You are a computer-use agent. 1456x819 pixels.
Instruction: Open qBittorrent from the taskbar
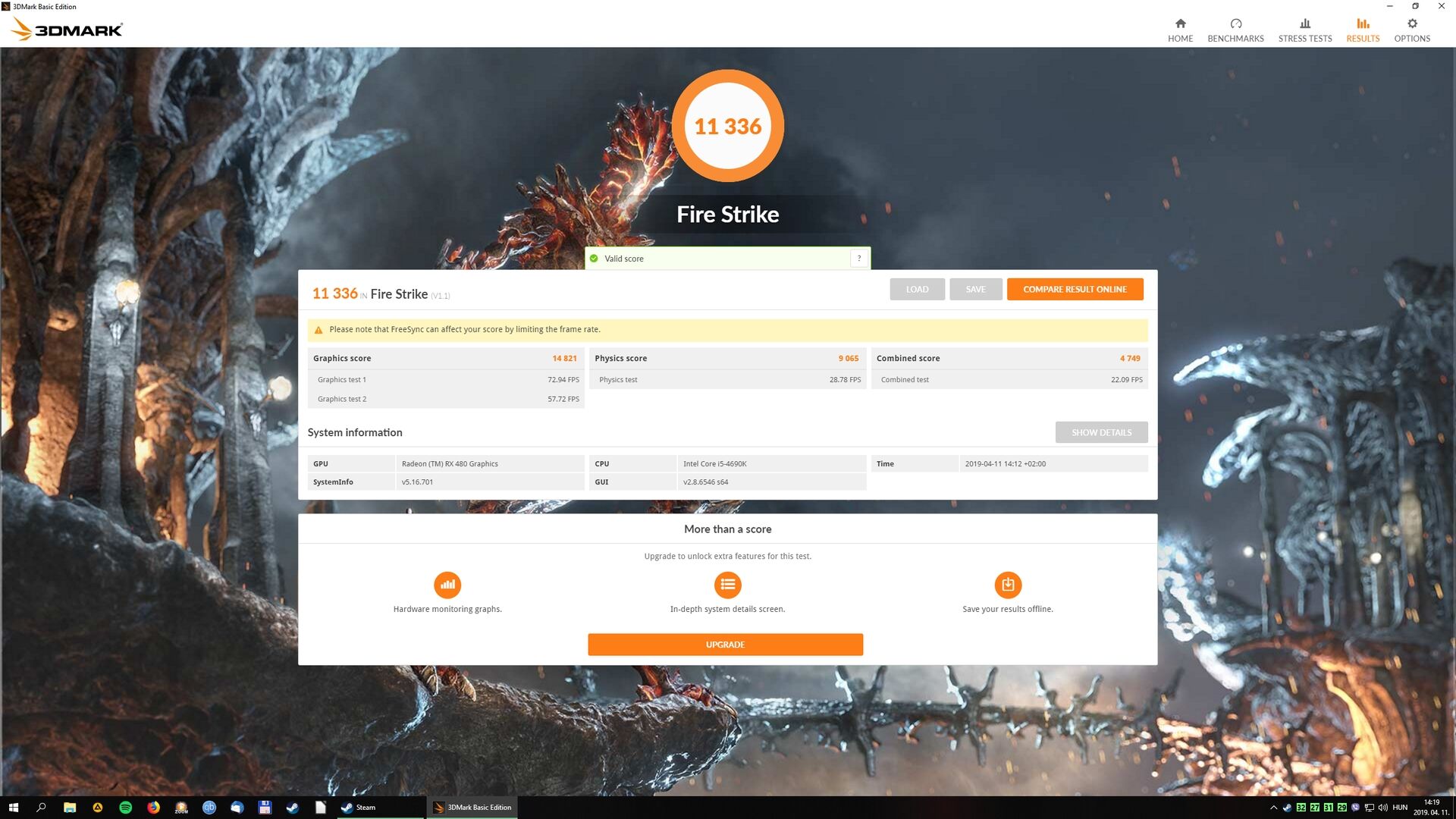(x=209, y=808)
